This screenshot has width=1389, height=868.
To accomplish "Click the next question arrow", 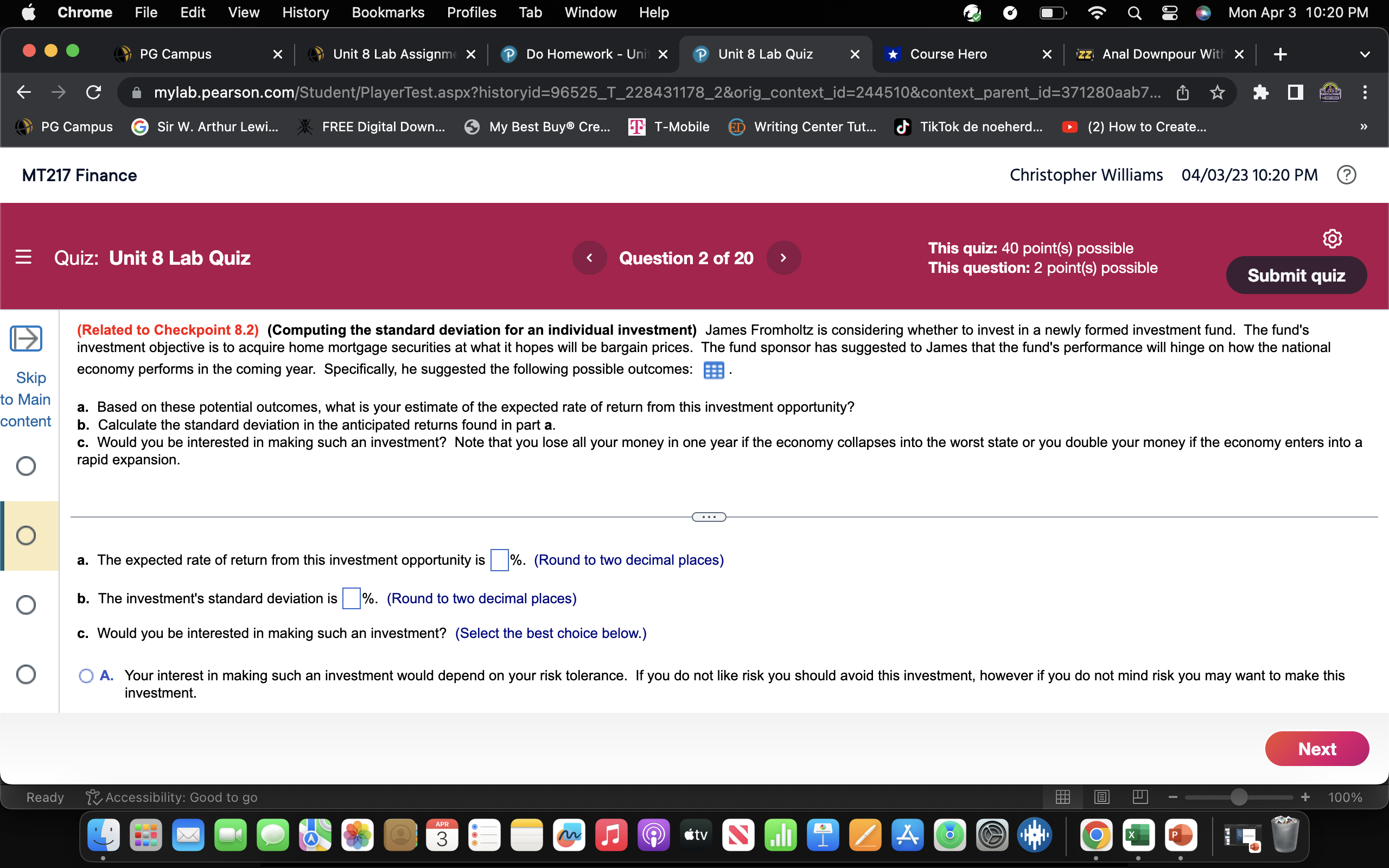I will pos(783,257).
